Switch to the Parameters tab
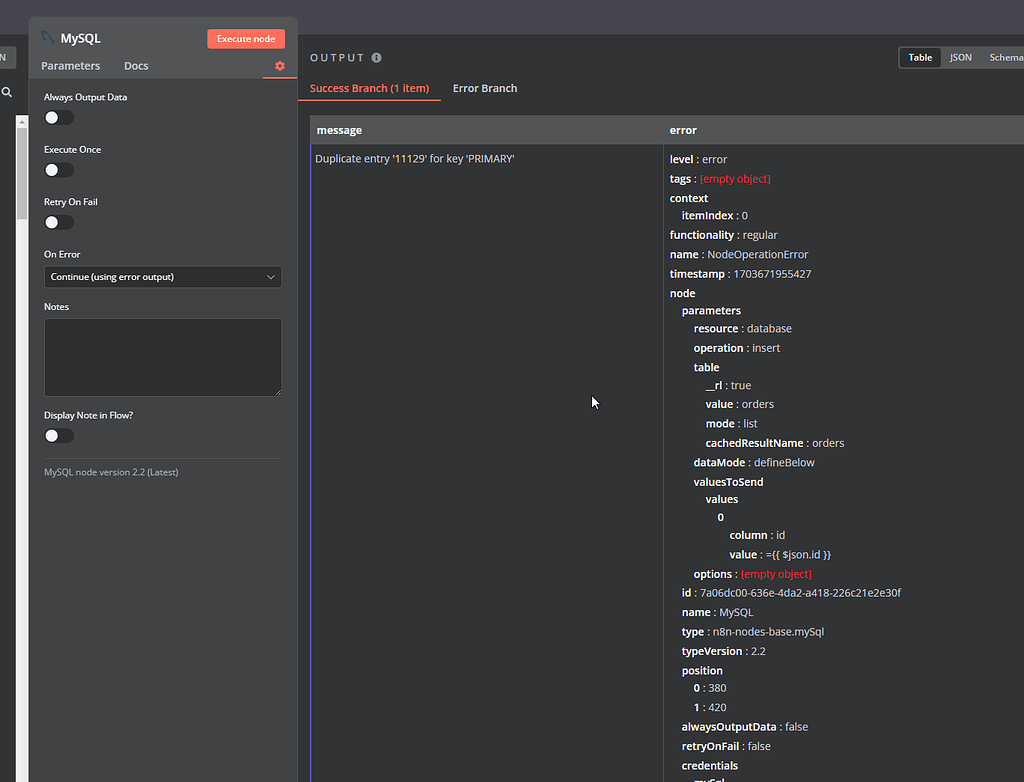Image resolution: width=1024 pixels, height=782 pixels. click(70, 66)
